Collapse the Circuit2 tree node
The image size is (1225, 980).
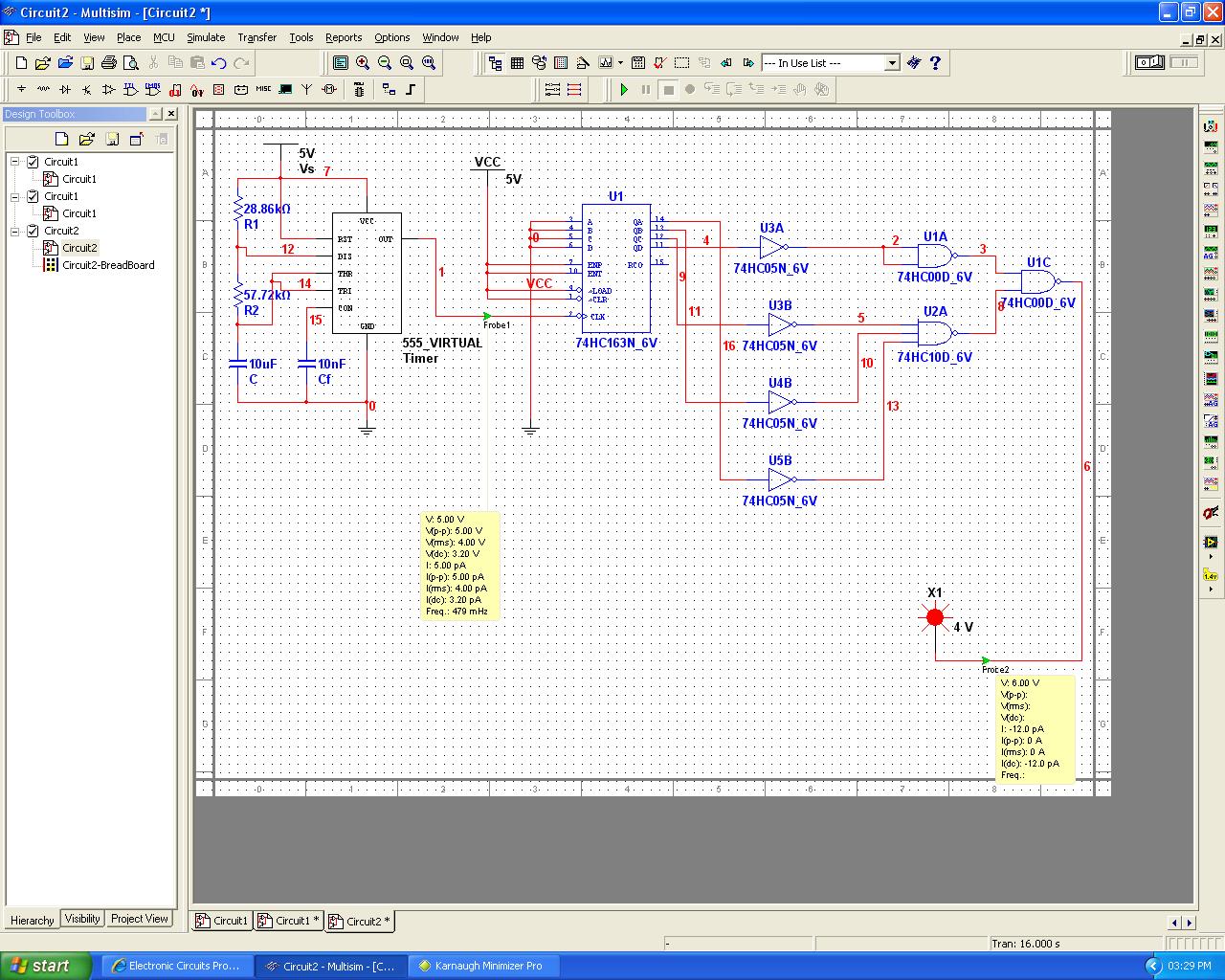(15, 231)
